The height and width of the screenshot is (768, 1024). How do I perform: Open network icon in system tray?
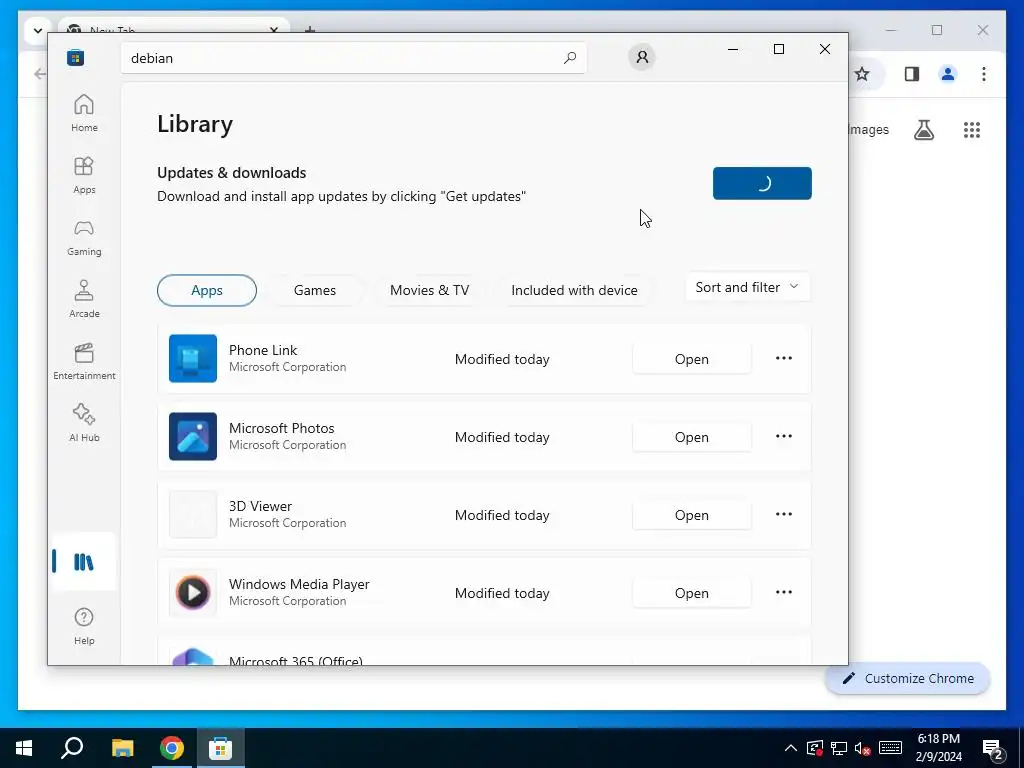click(839, 748)
